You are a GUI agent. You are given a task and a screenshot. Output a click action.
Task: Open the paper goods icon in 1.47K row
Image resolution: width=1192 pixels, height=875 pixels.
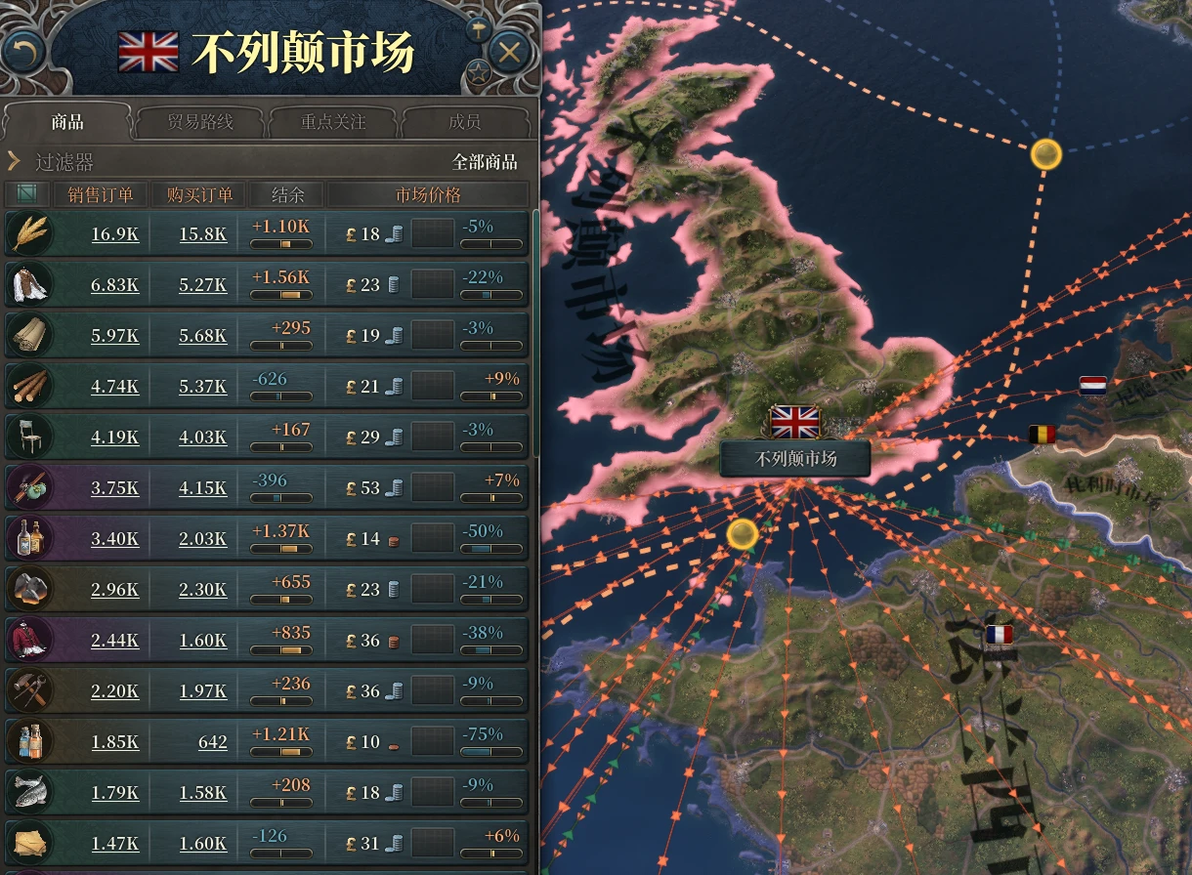pos(30,843)
